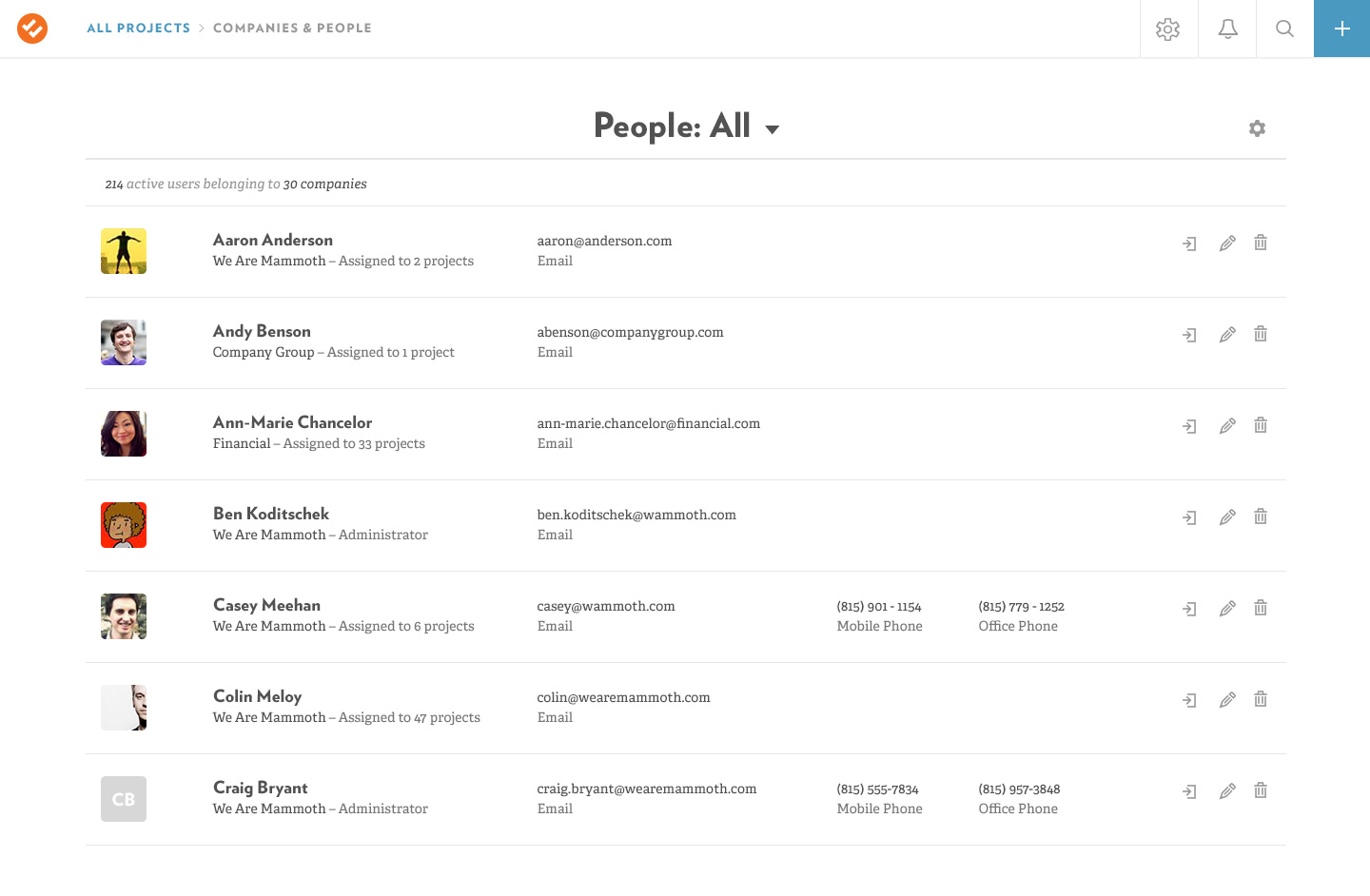1370x896 pixels.
Task: Click the login-as arrow icon for Ben Koditschek
Action: (1189, 517)
